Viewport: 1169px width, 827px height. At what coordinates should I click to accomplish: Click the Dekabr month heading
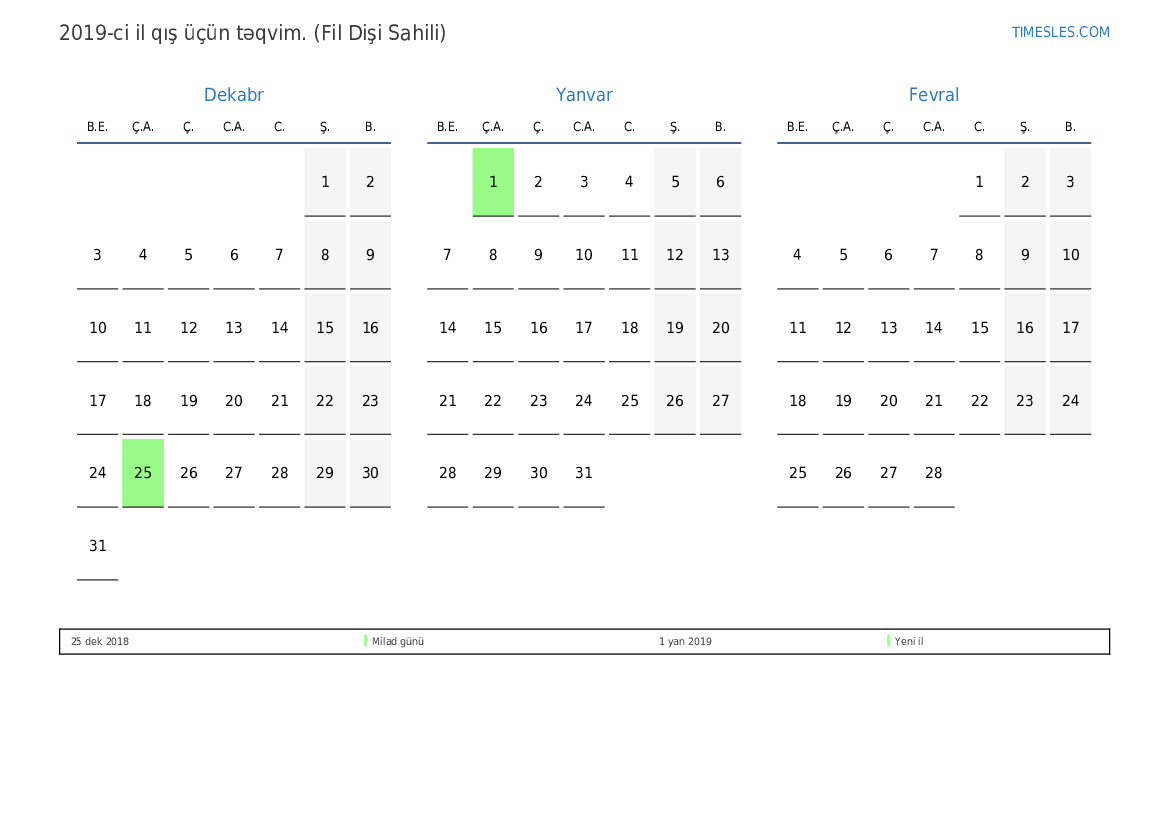pyautogui.click(x=233, y=95)
